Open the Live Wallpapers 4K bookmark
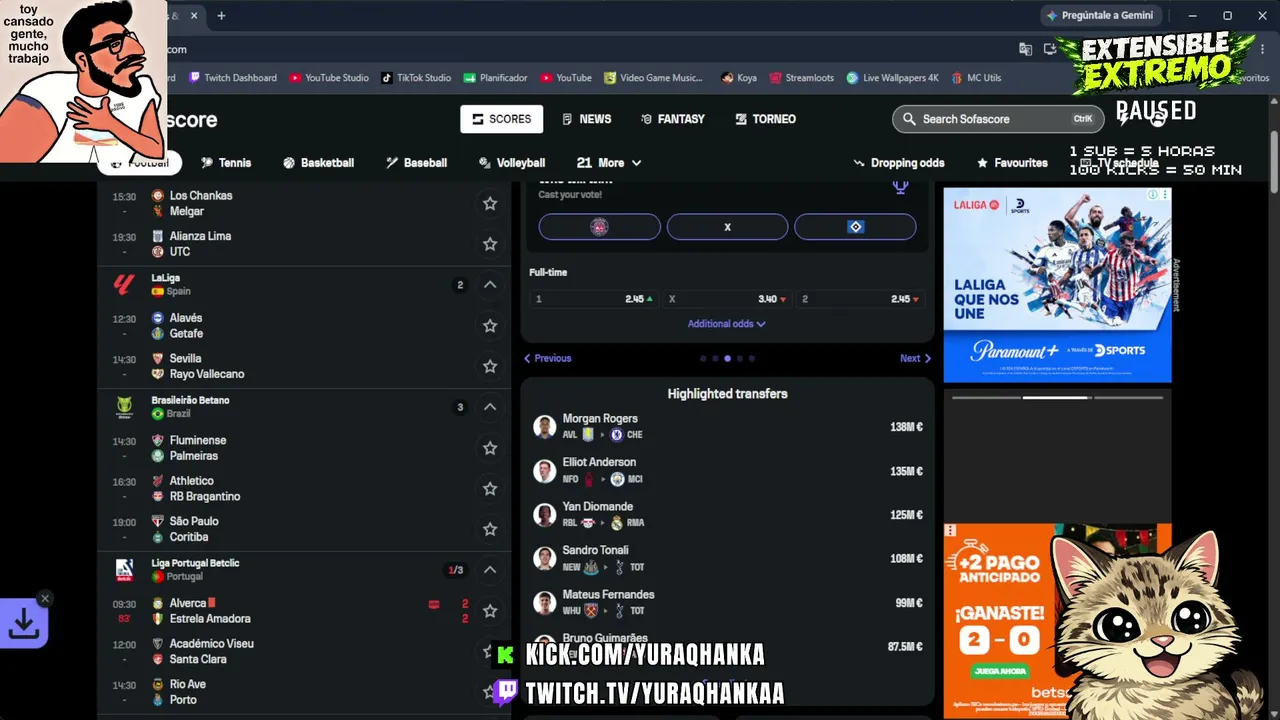Image resolution: width=1280 pixels, height=720 pixels. [x=892, y=78]
